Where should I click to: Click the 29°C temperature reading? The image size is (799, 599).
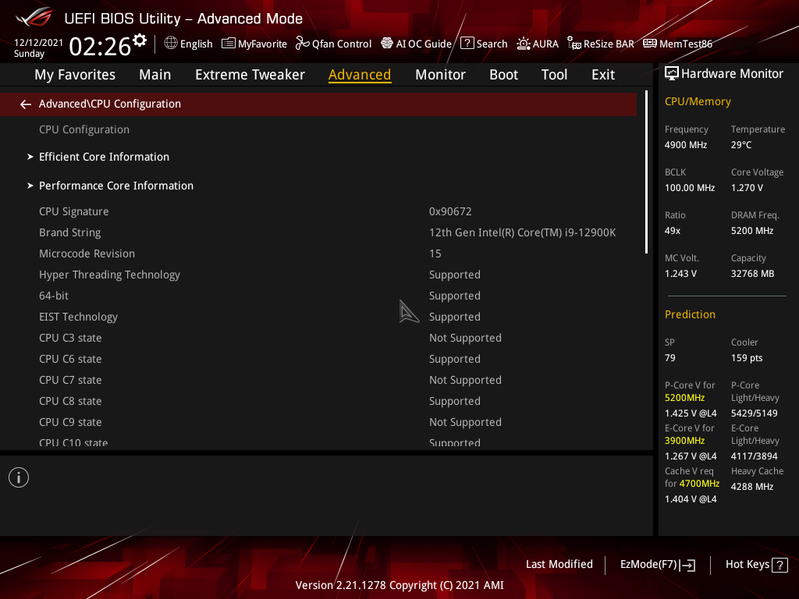[x=741, y=145]
